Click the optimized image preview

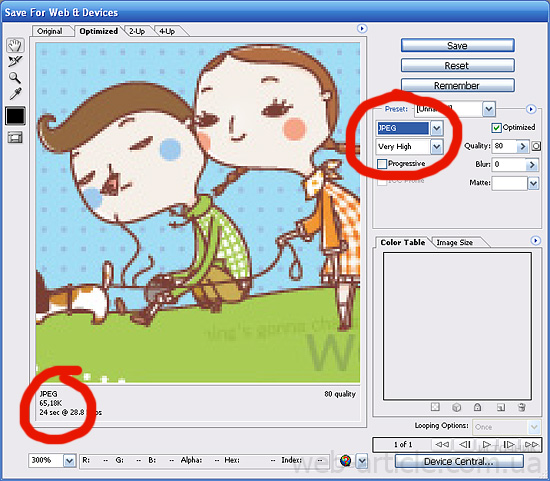point(198,213)
